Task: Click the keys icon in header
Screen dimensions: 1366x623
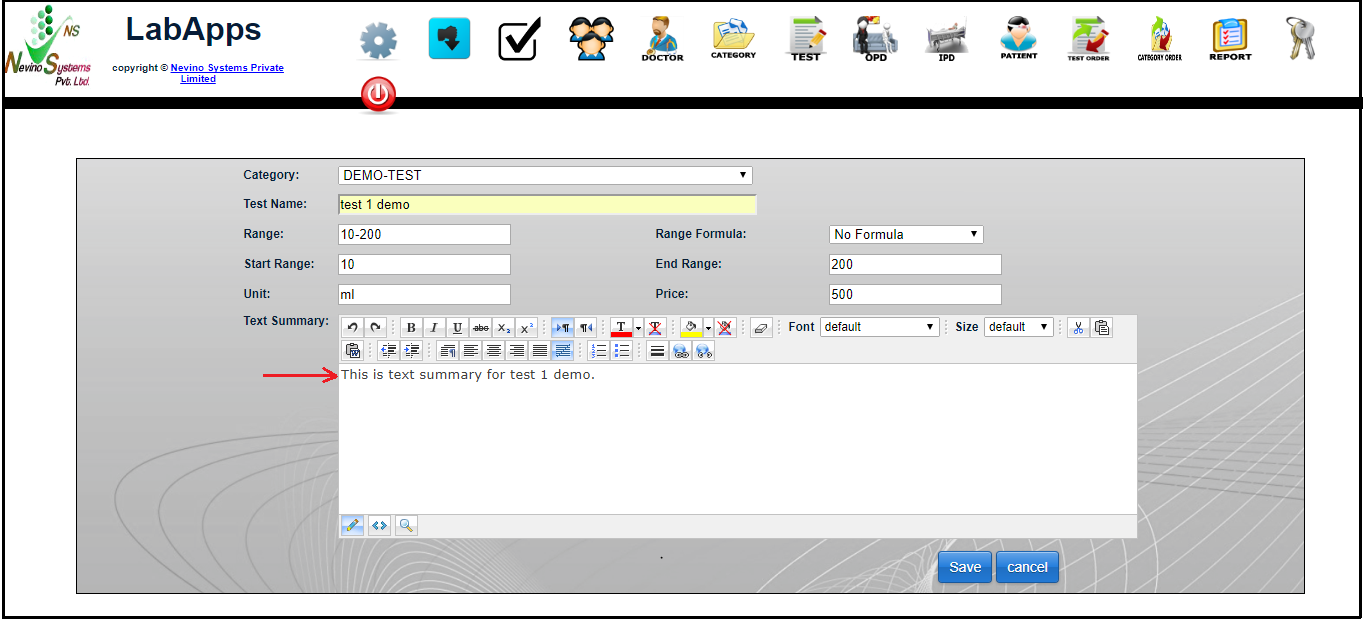Action: [1300, 39]
